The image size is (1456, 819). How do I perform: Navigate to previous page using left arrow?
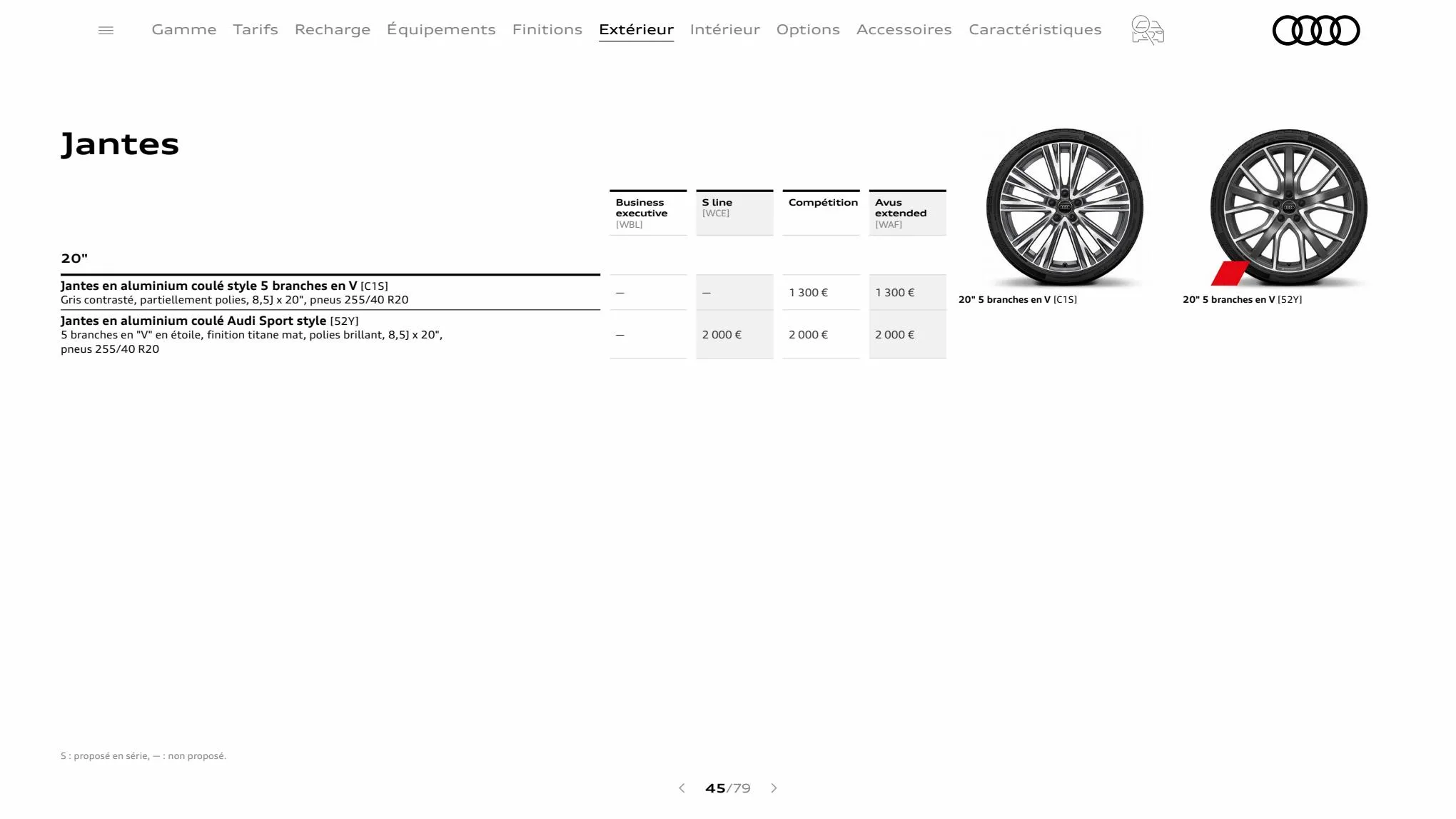pos(681,789)
